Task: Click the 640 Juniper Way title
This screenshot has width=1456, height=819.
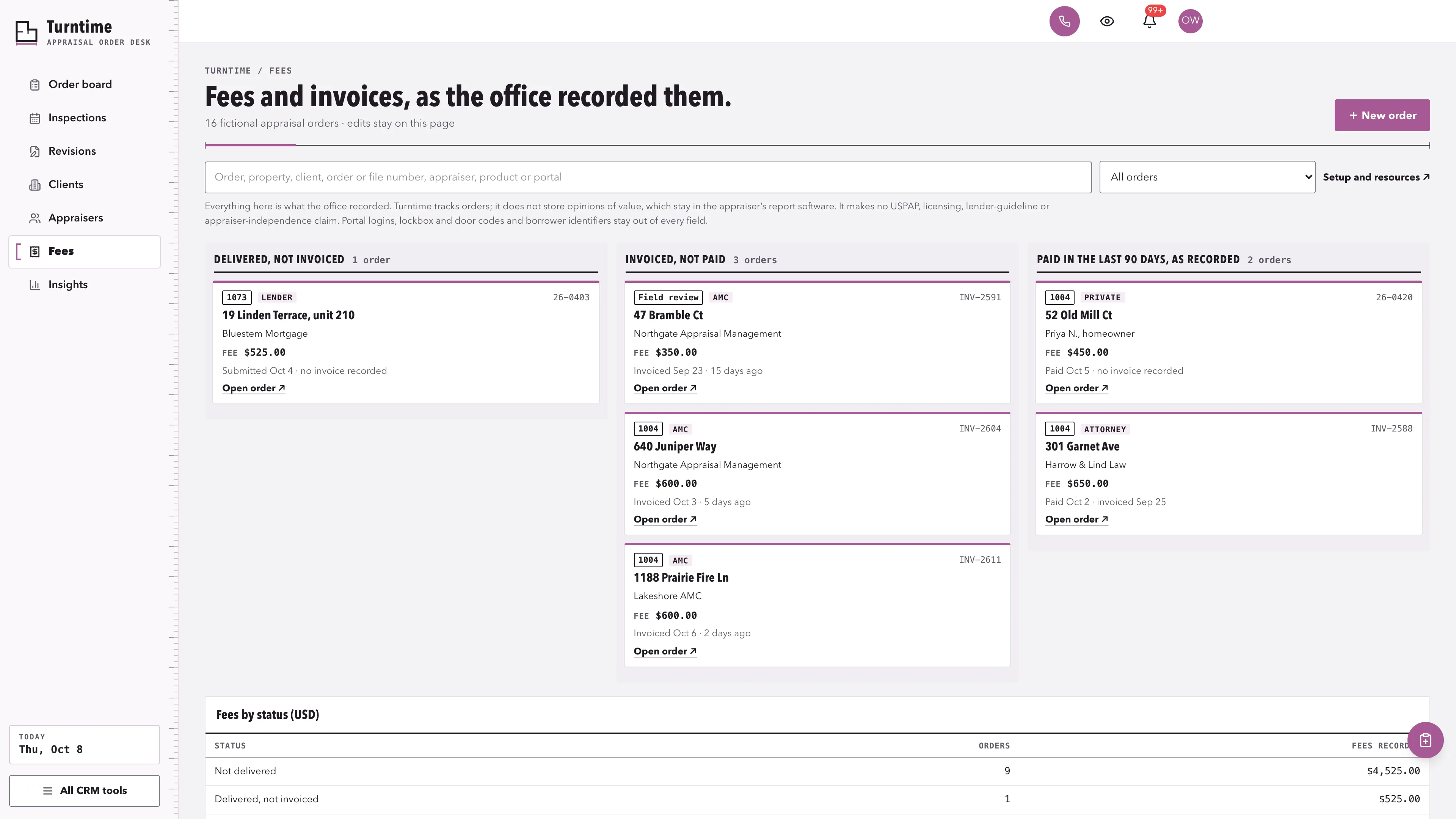Action: point(675,446)
